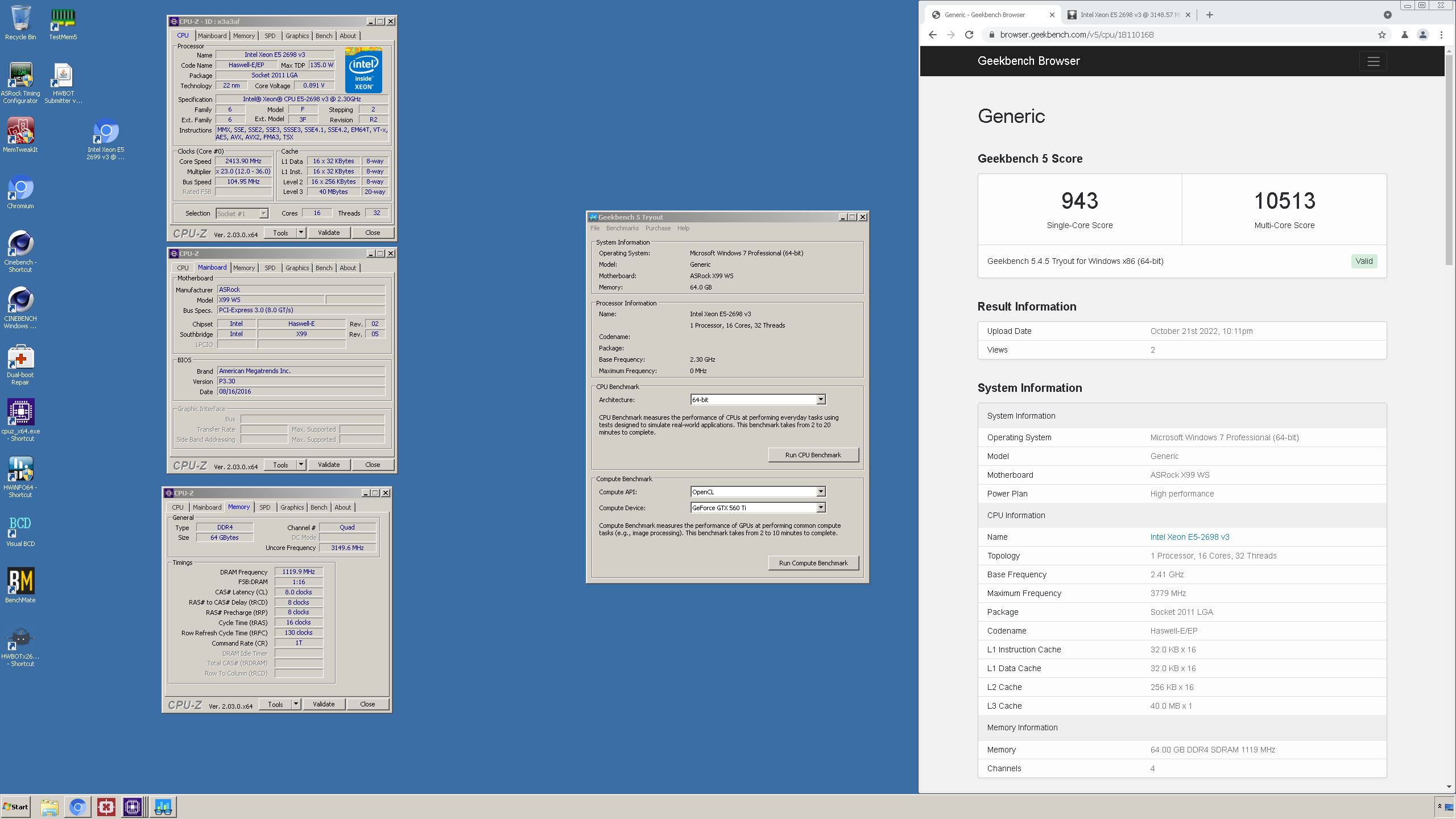Reload the Geekbench Browser page
1456x819 pixels.
(x=969, y=35)
